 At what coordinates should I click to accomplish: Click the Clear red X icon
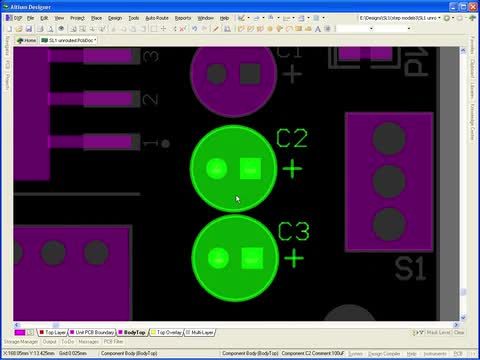click(182, 29)
